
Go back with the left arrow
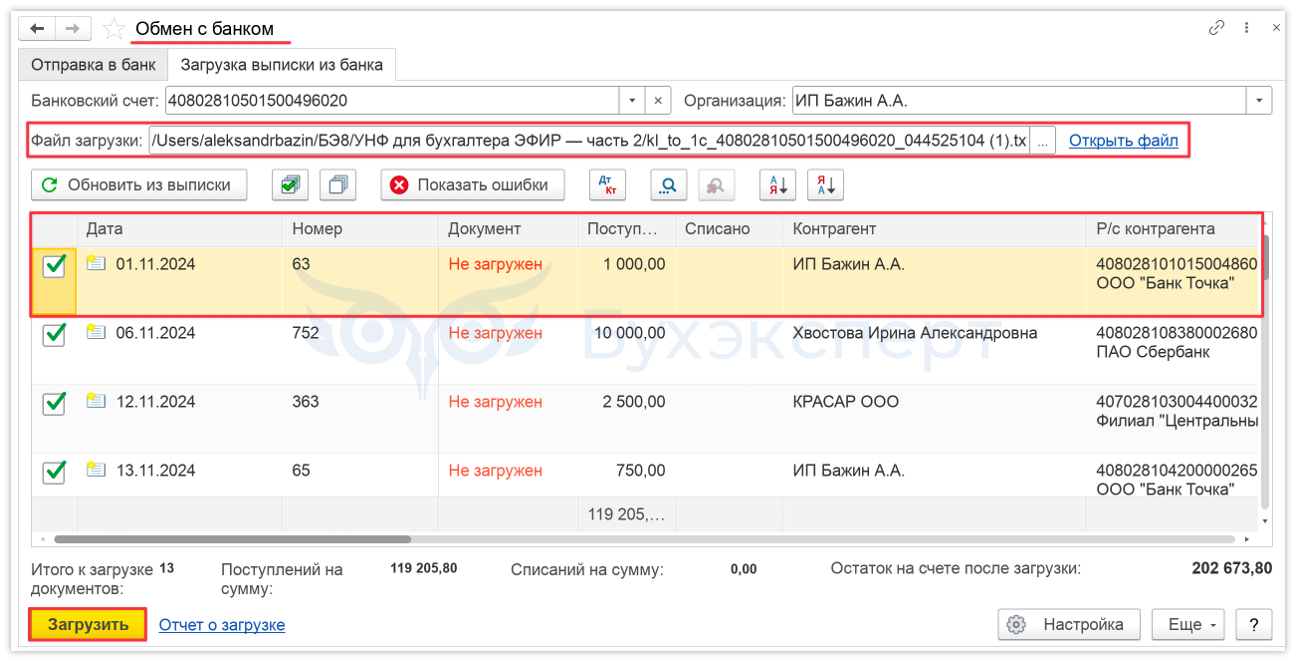tap(38, 29)
